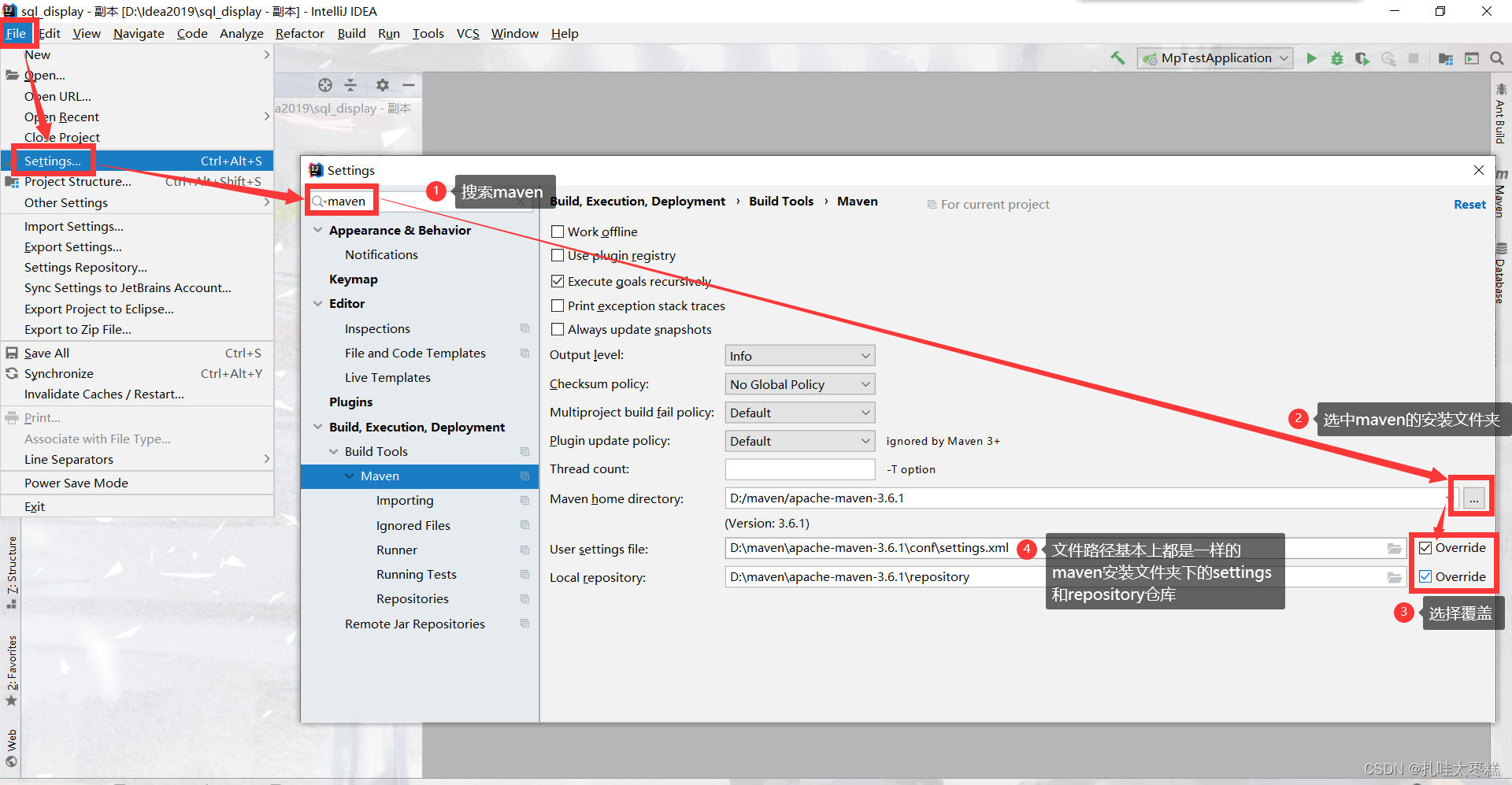Open the Structure tool window tab

[12, 572]
